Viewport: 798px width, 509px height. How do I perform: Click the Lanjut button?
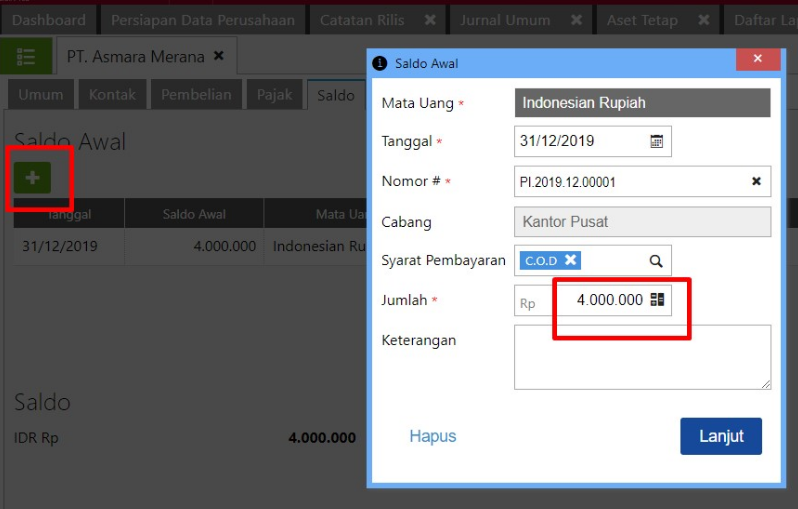(720, 437)
